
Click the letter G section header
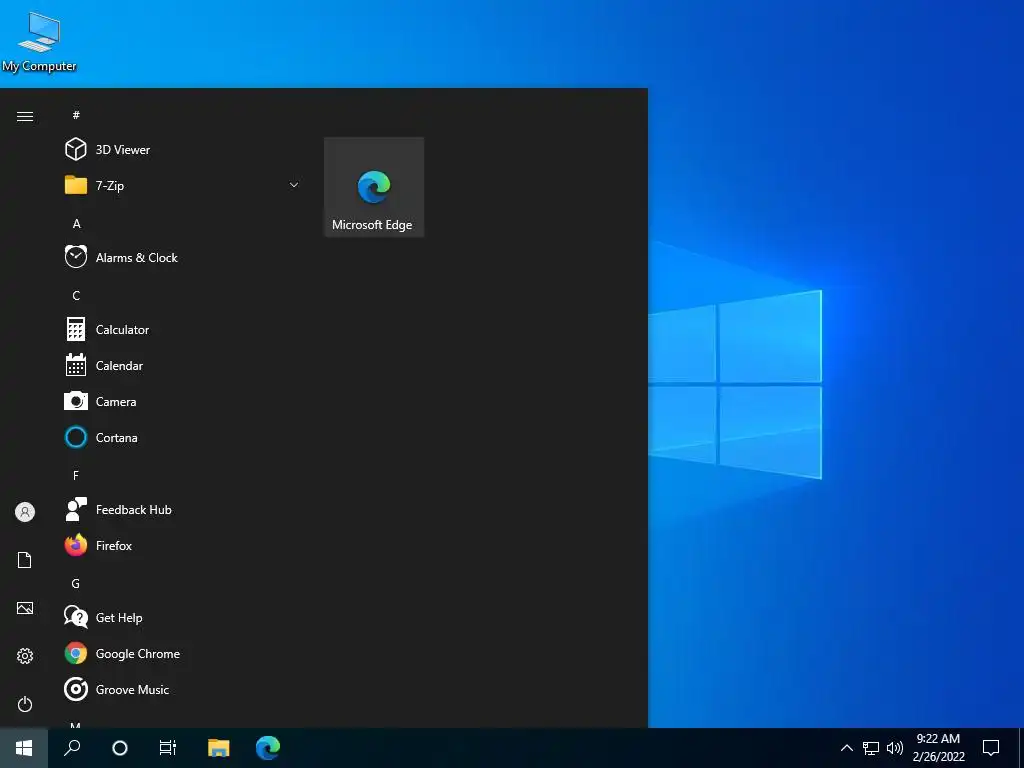[76, 583]
